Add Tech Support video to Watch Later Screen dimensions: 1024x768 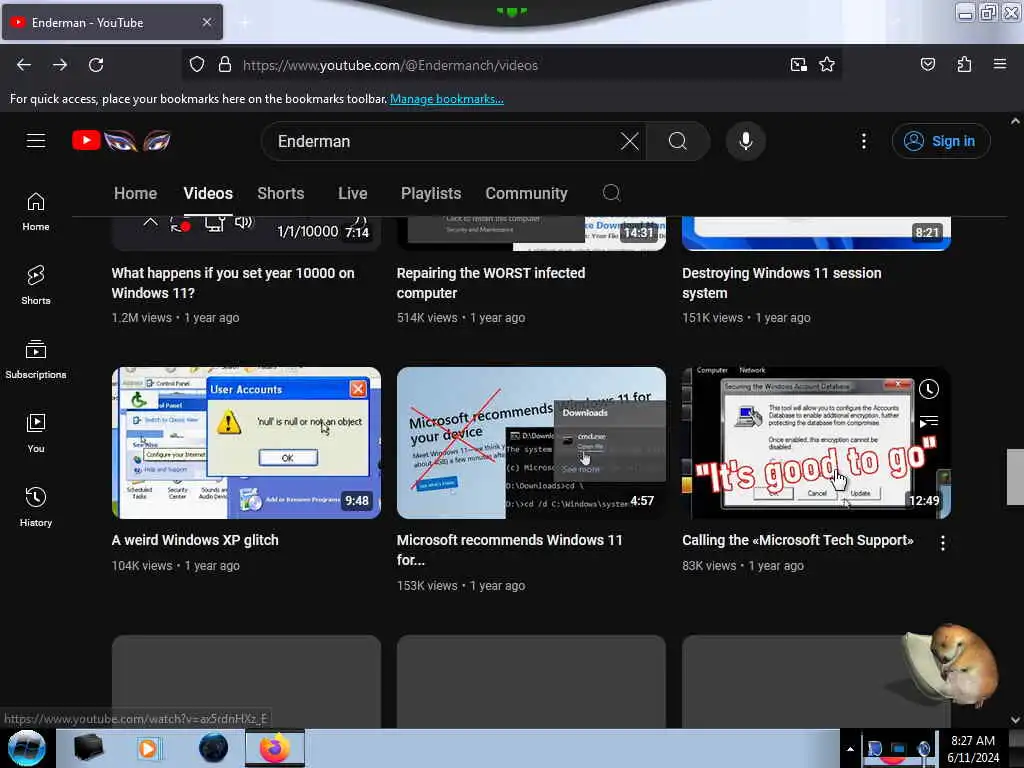929,390
